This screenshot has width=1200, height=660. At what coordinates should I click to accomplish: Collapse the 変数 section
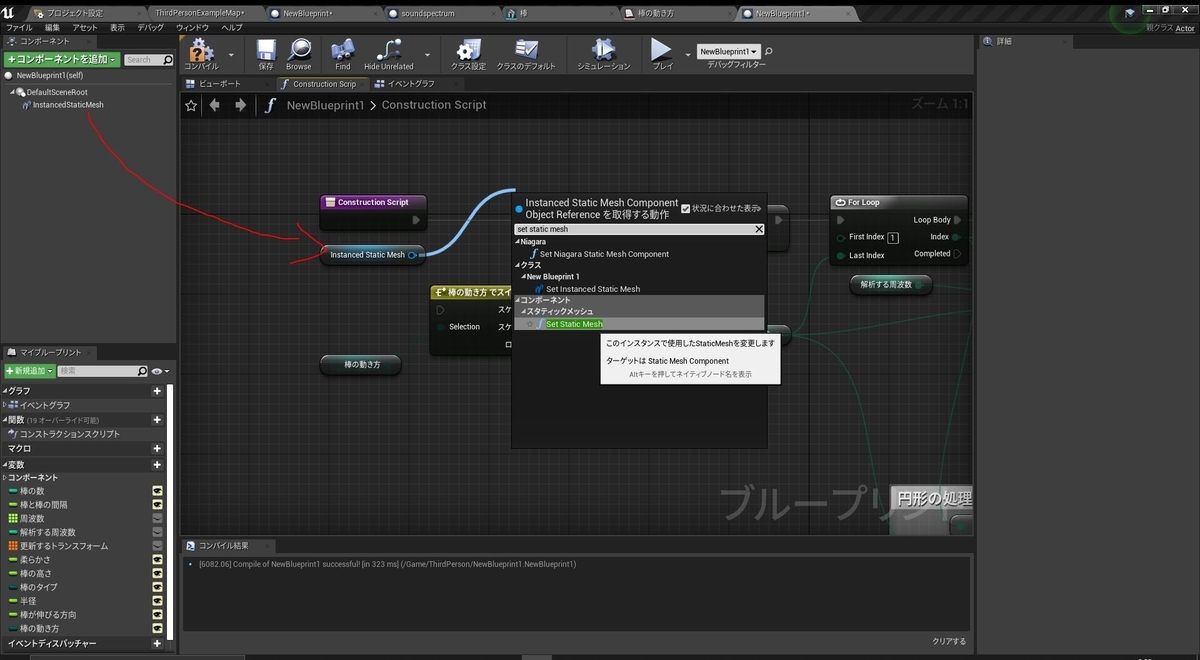[x=5, y=465]
